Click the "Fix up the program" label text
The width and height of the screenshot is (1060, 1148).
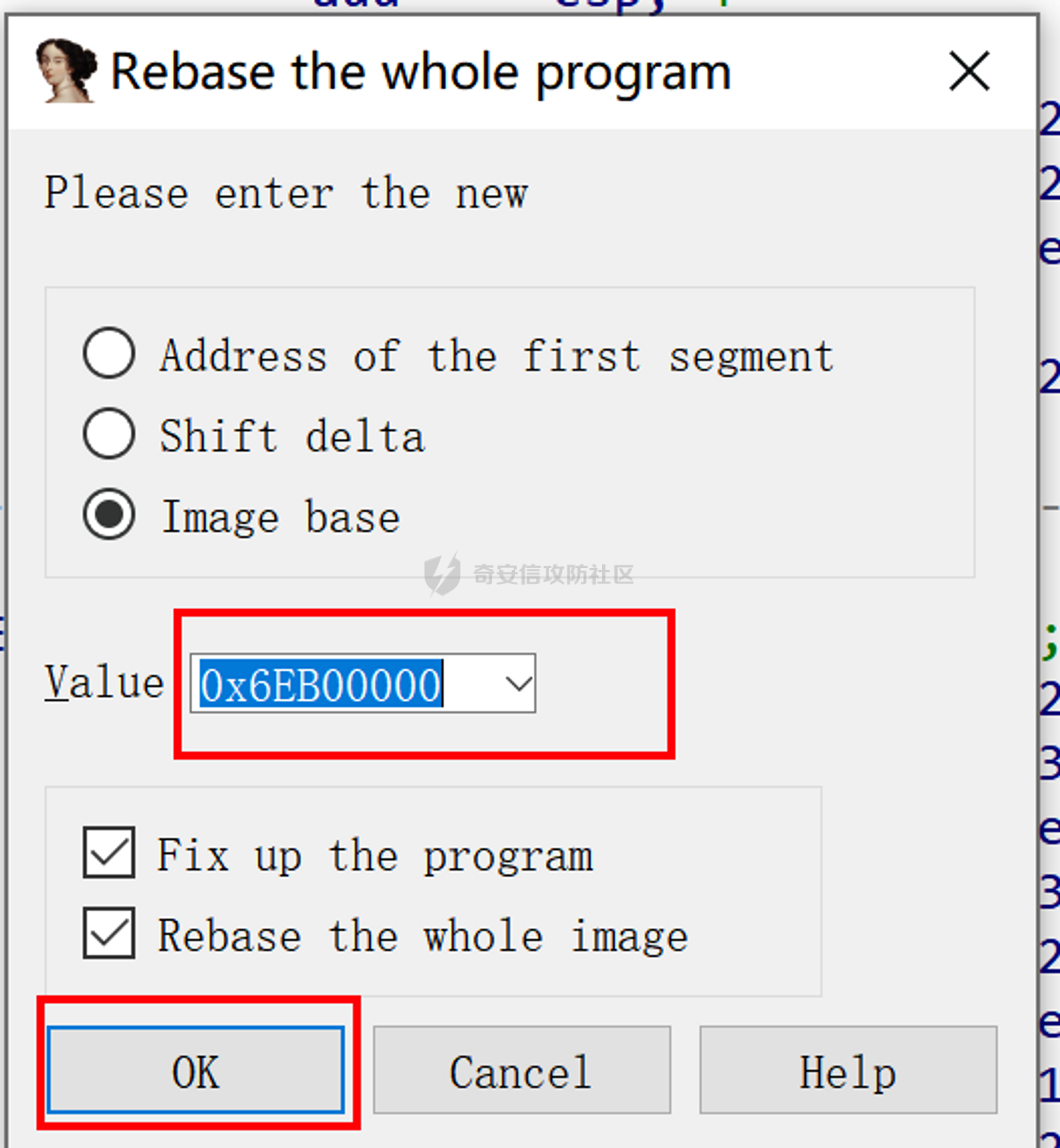(375, 855)
